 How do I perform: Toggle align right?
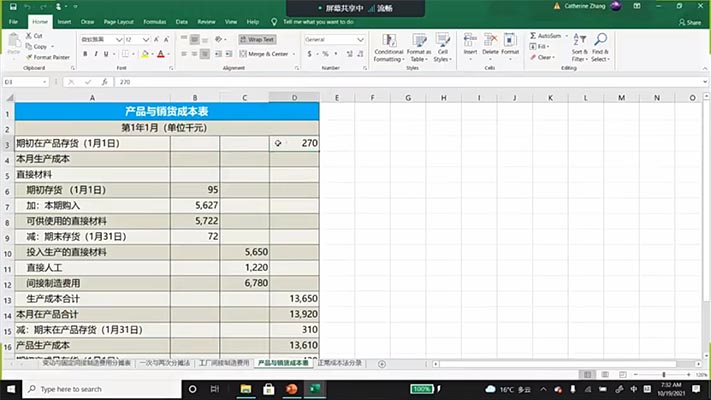(205, 54)
